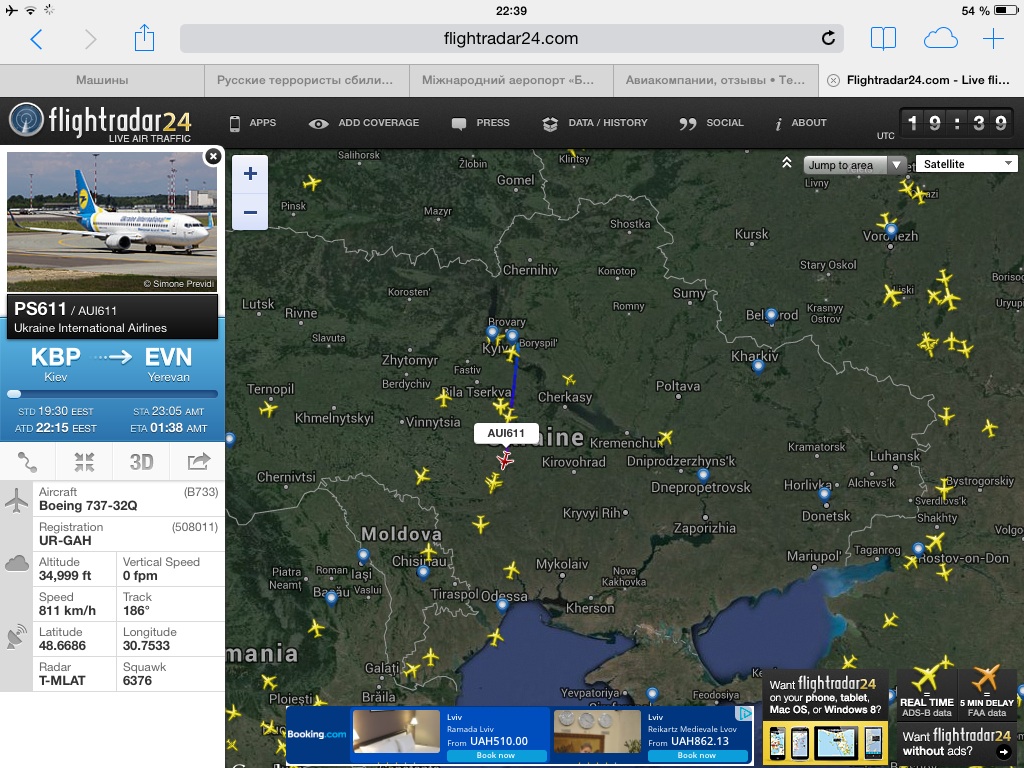The height and width of the screenshot is (768, 1024).
Task: Click the center-on-aircraft arrows icon
Action: coord(84,461)
